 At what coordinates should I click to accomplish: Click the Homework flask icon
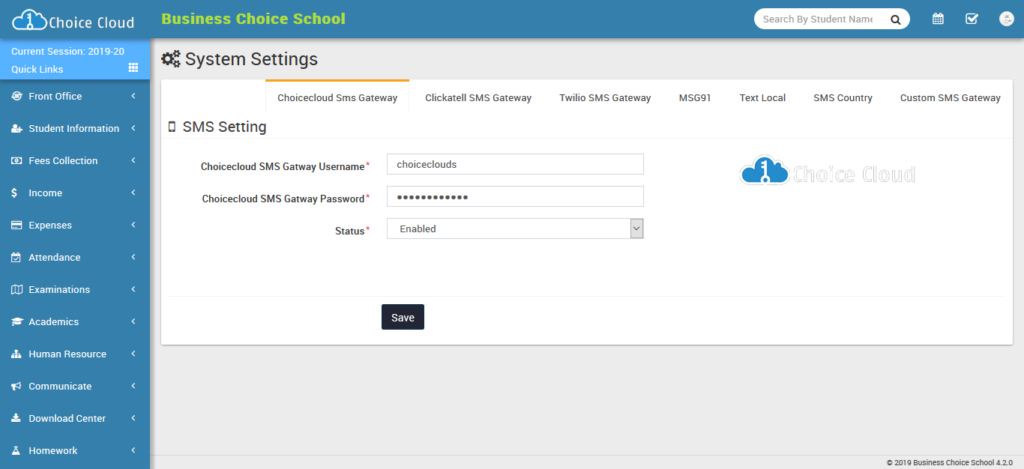[16, 451]
